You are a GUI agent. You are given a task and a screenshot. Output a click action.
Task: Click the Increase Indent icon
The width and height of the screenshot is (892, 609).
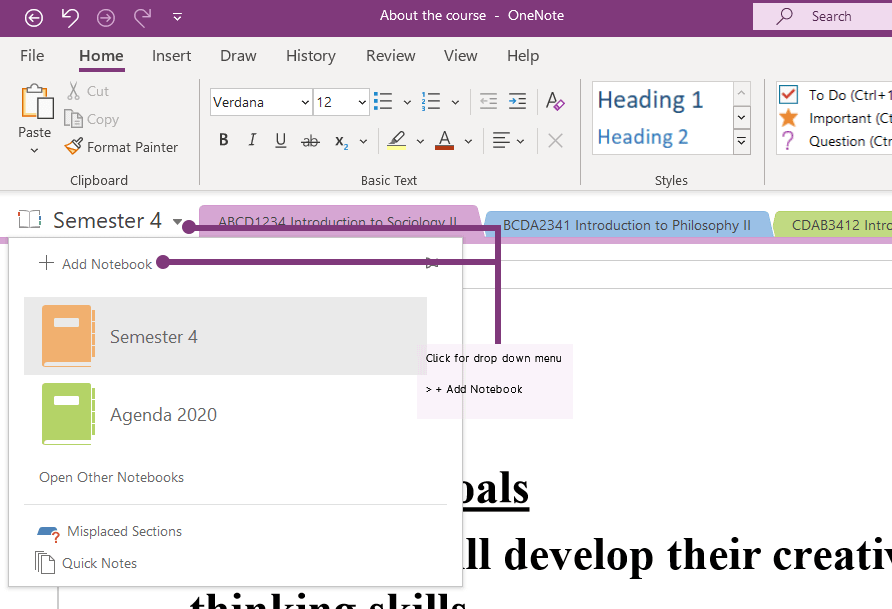517,100
